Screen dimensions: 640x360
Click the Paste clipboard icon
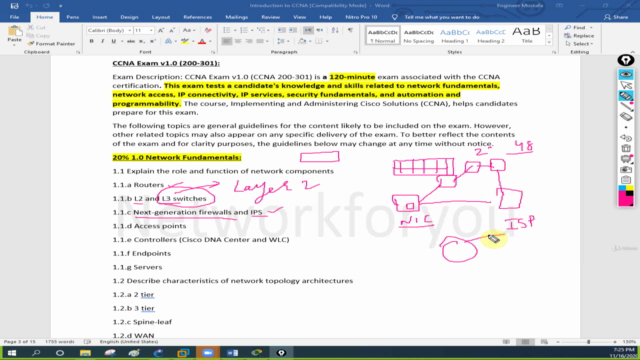coord(14,32)
